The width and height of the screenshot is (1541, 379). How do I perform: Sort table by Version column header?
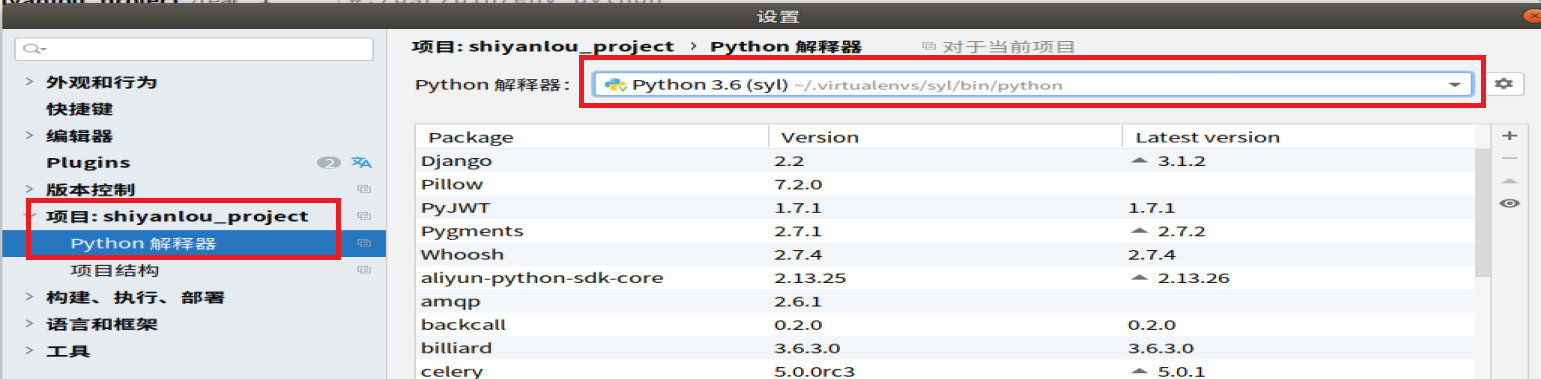tap(946, 137)
